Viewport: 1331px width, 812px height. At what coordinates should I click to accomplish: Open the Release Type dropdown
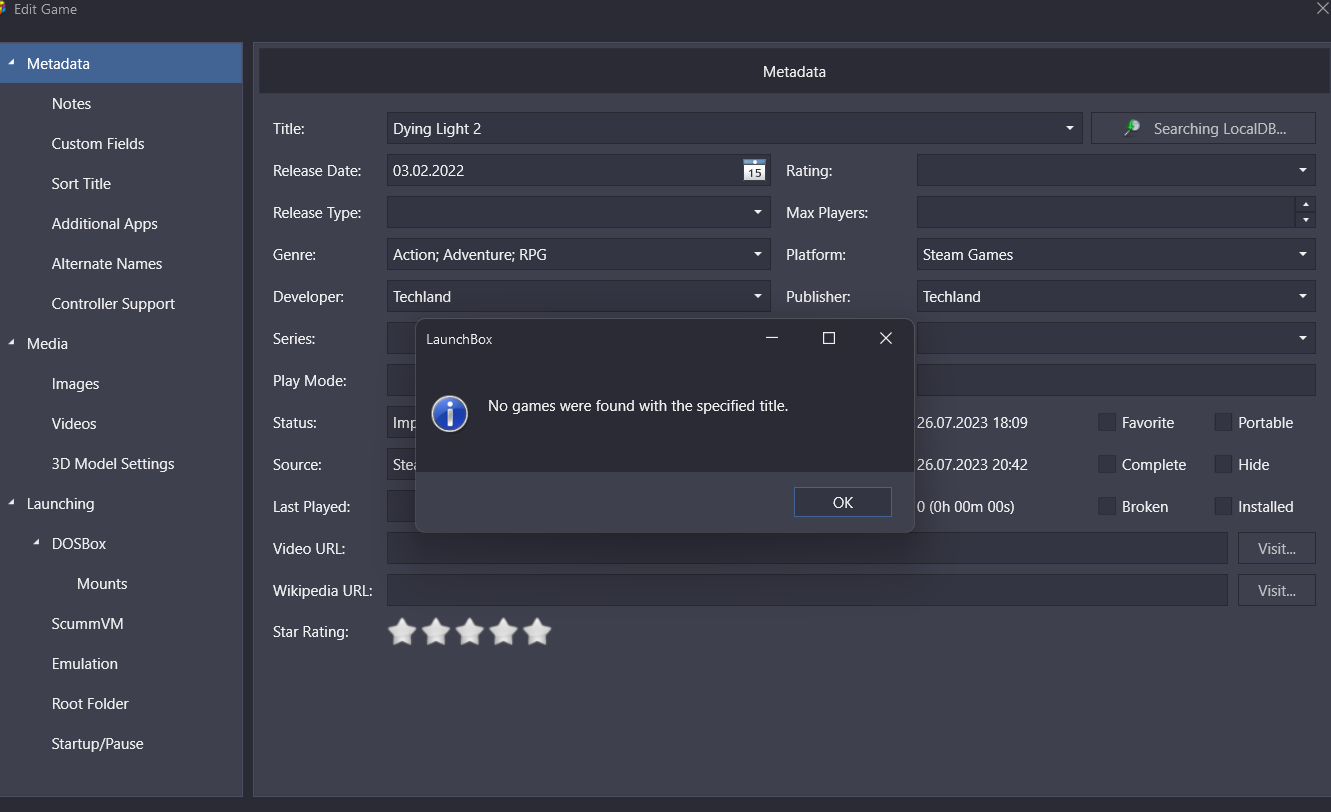(x=758, y=212)
